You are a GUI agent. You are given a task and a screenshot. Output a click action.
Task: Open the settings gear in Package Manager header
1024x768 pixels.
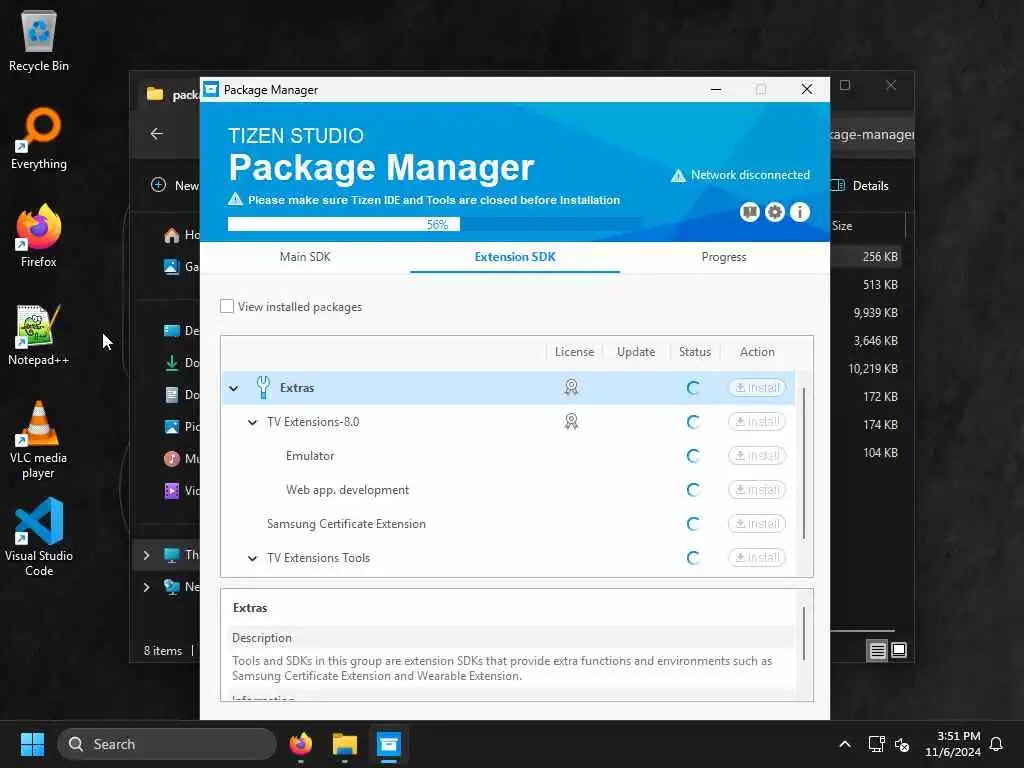tap(775, 212)
